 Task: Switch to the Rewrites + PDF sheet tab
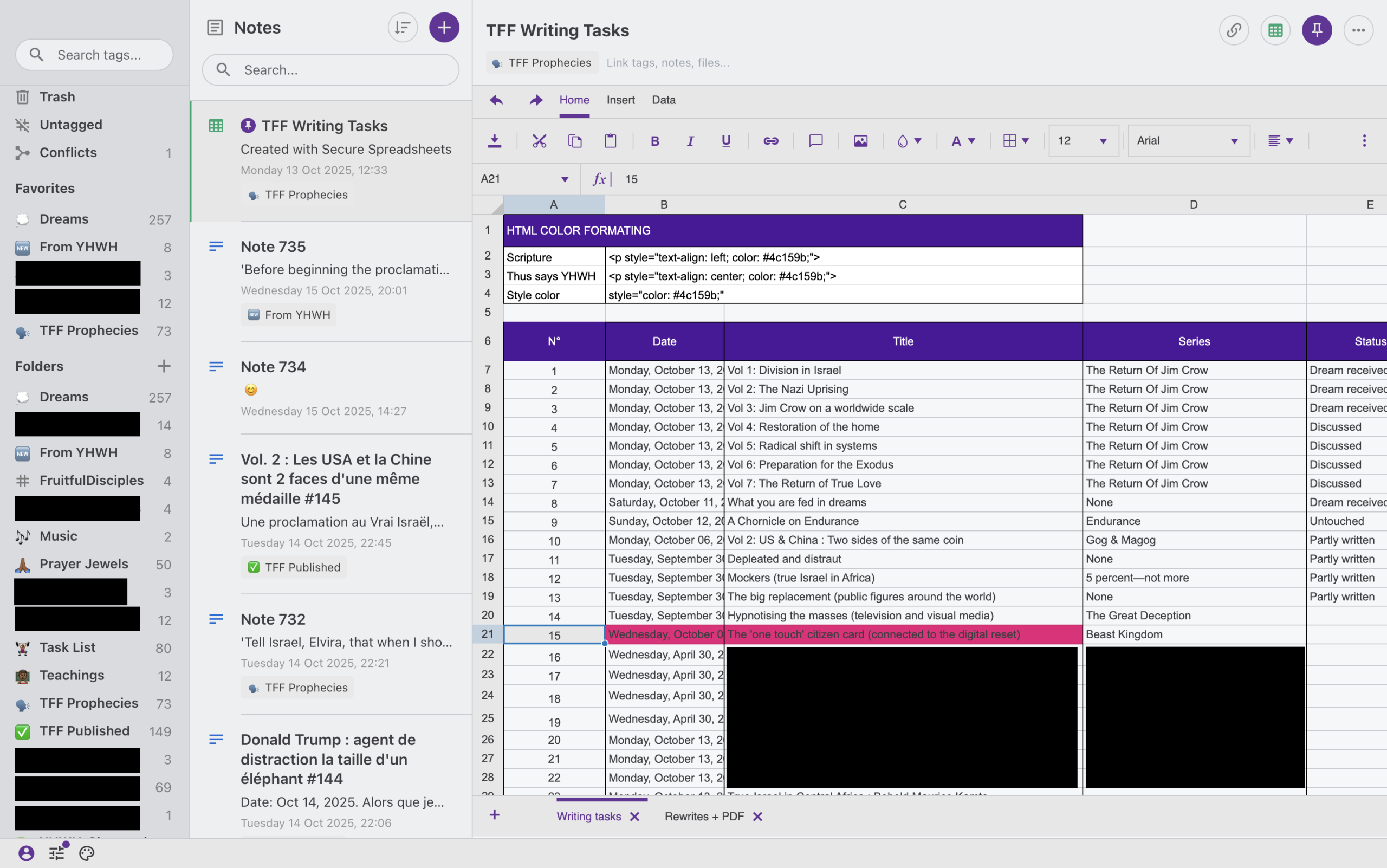[704, 817]
